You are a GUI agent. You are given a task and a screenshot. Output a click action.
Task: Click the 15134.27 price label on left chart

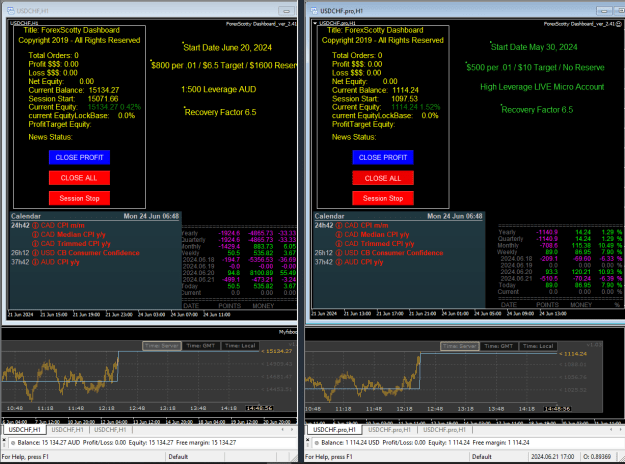coord(278,351)
